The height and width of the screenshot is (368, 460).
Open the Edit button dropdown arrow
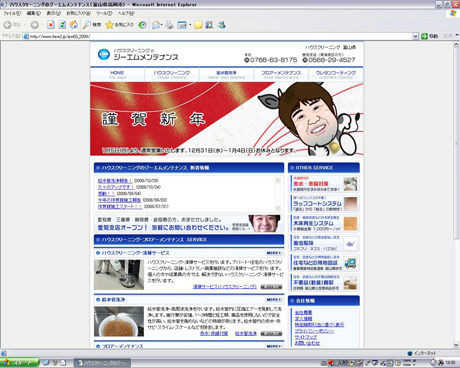pyautogui.click(x=190, y=25)
